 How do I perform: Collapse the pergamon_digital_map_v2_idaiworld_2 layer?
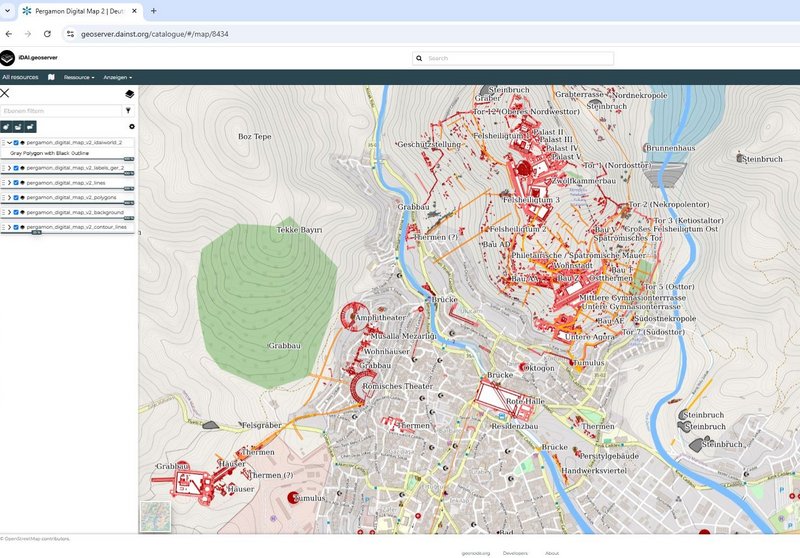9,143
